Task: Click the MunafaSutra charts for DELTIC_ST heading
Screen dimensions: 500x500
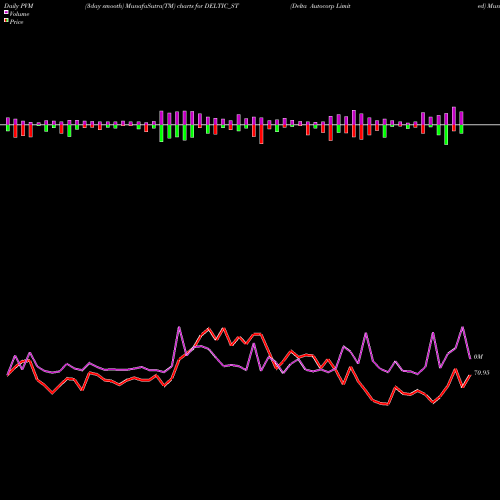Action: click(x=162, y=6)
